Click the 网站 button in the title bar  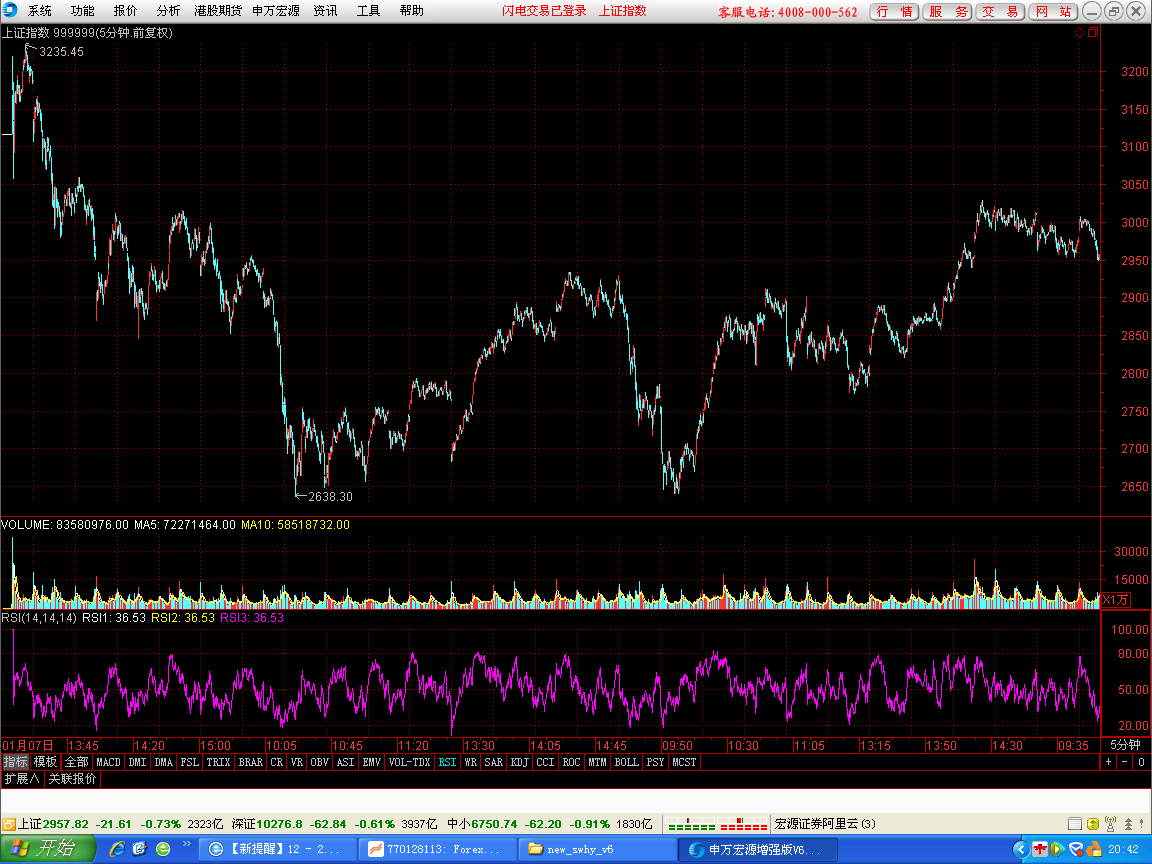tap(1053, 11)
